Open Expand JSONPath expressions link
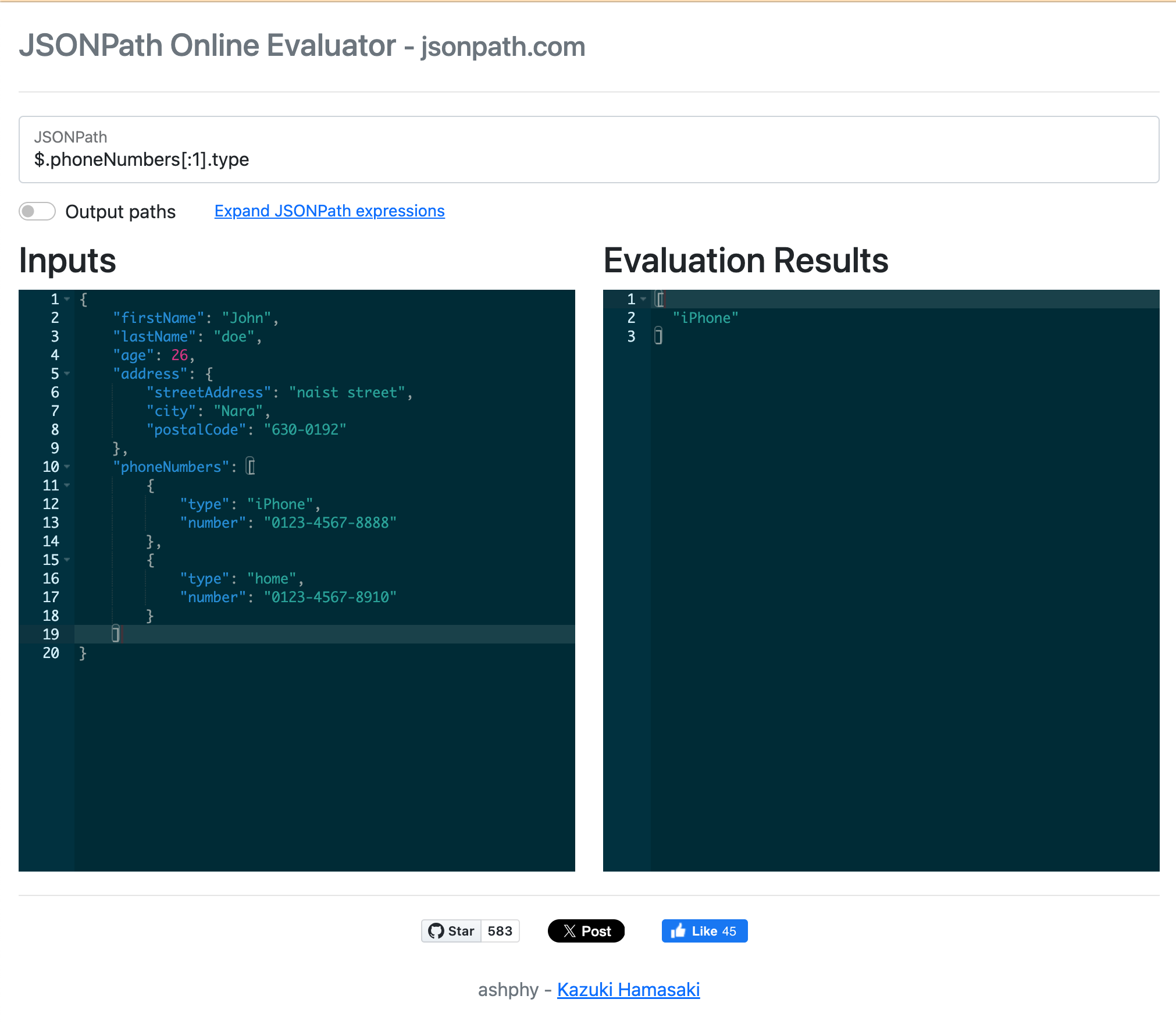1176x1024 pixels. [x=329, y=211]
